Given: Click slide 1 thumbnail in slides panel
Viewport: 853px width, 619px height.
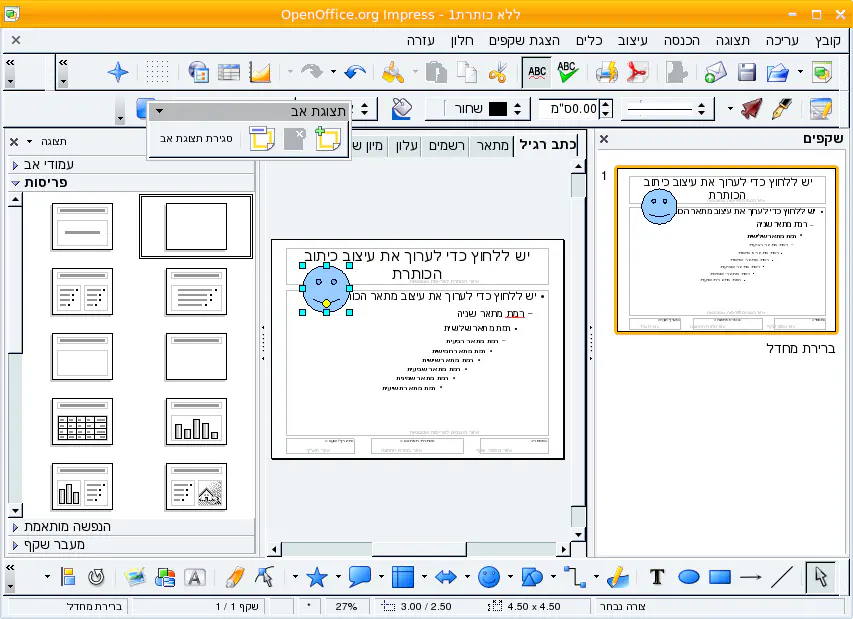Looking at the screenshot, I should point(725,250).
